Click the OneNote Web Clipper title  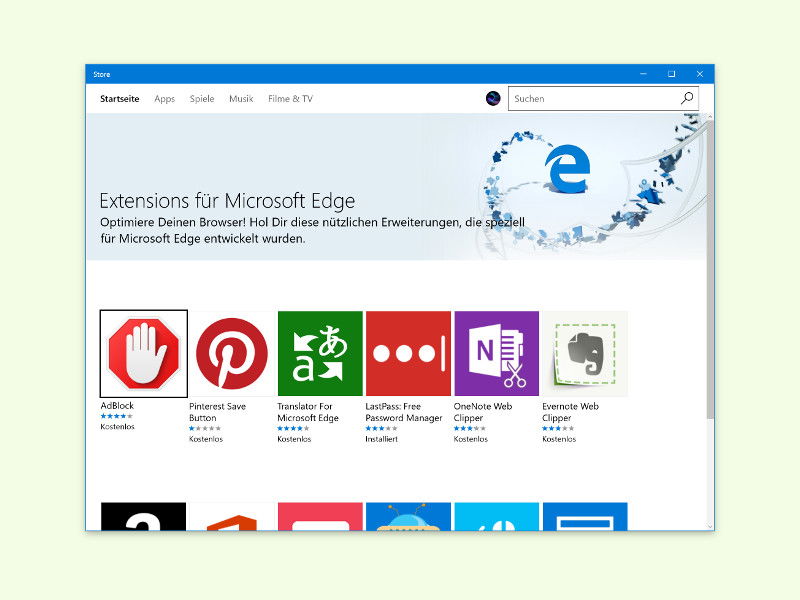[x=483, y=412]
